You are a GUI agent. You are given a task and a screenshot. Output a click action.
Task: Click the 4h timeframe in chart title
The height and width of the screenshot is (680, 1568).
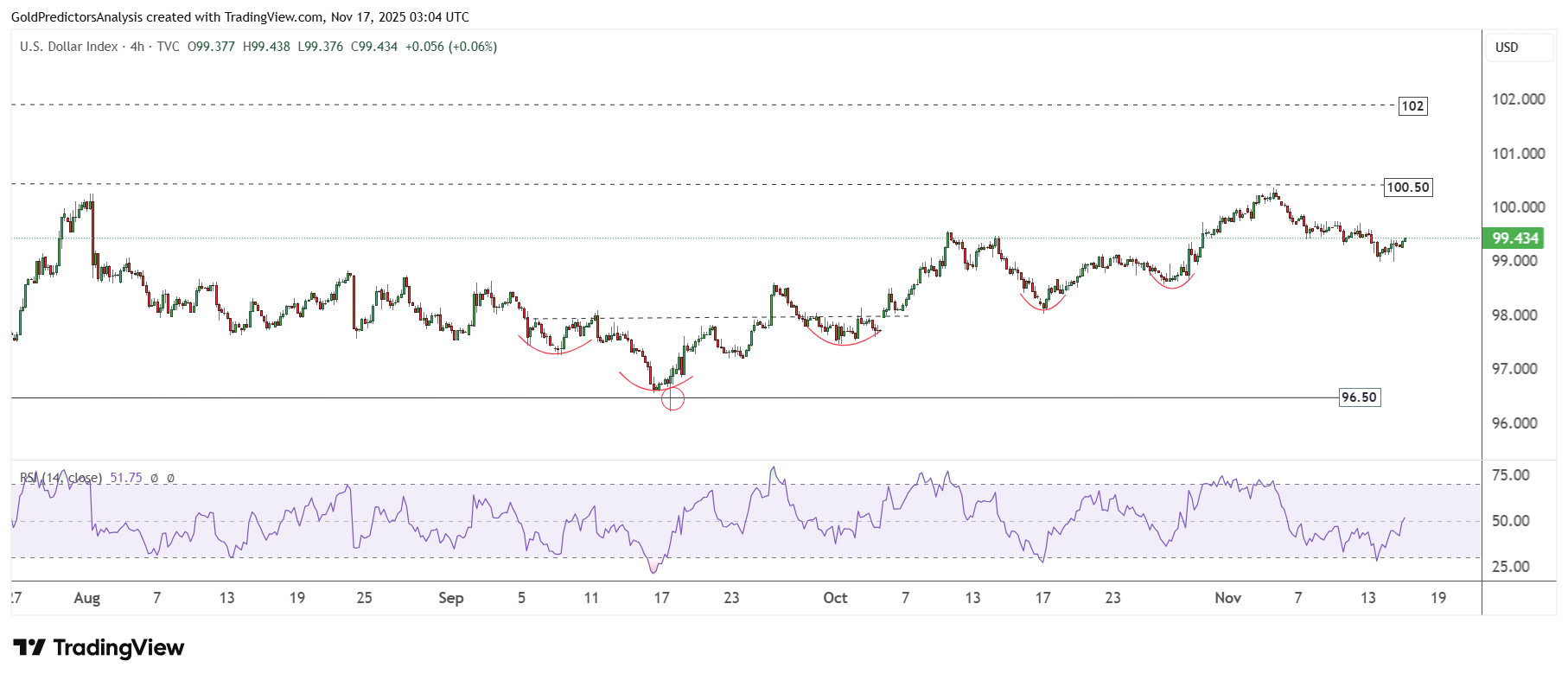click(137, 47)
